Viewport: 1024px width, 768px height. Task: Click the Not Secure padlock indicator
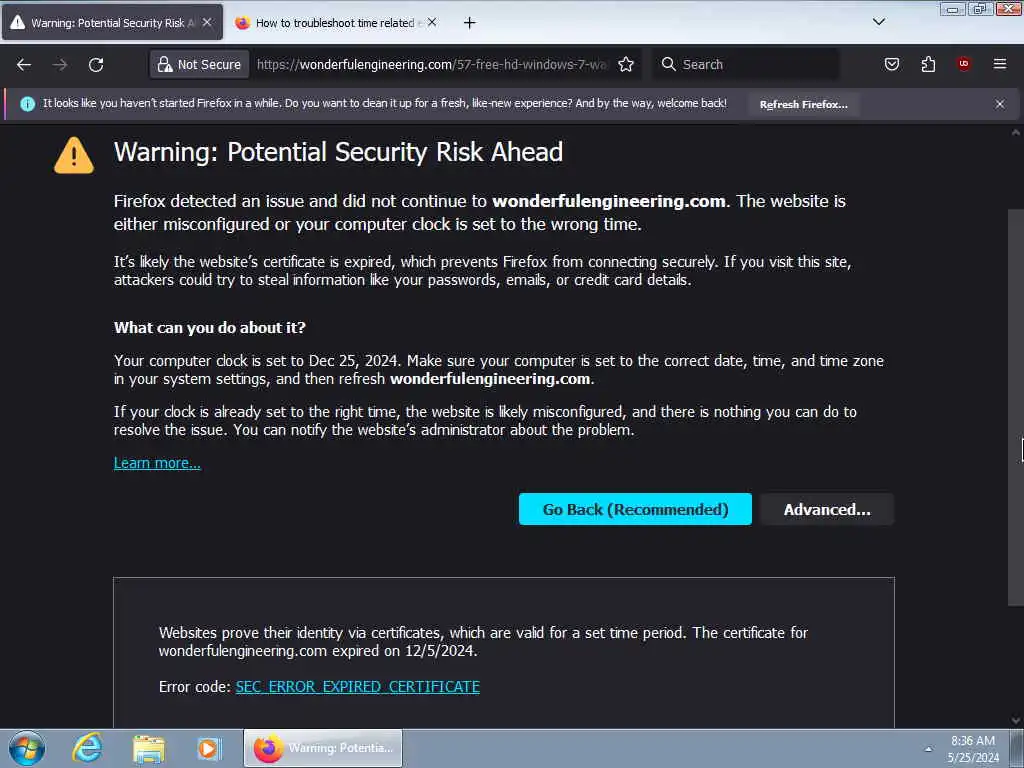click(200, 65)
